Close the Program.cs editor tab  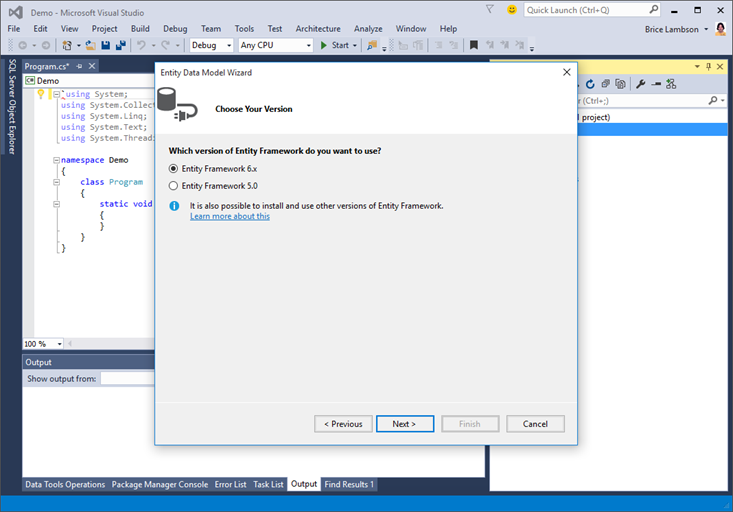92,66
